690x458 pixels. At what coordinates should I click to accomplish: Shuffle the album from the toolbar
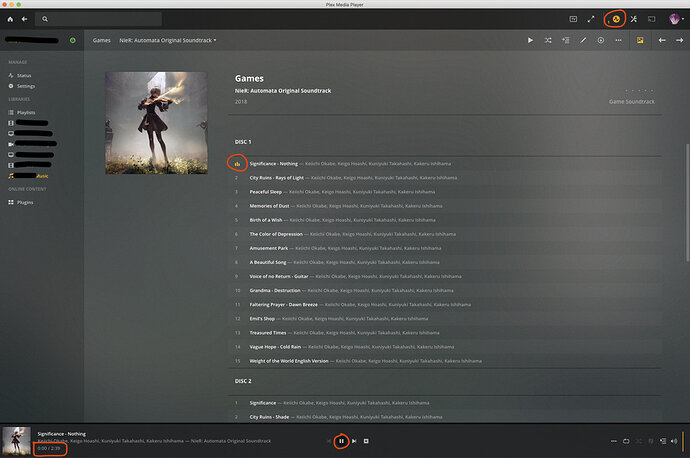[x=548, y=40]
